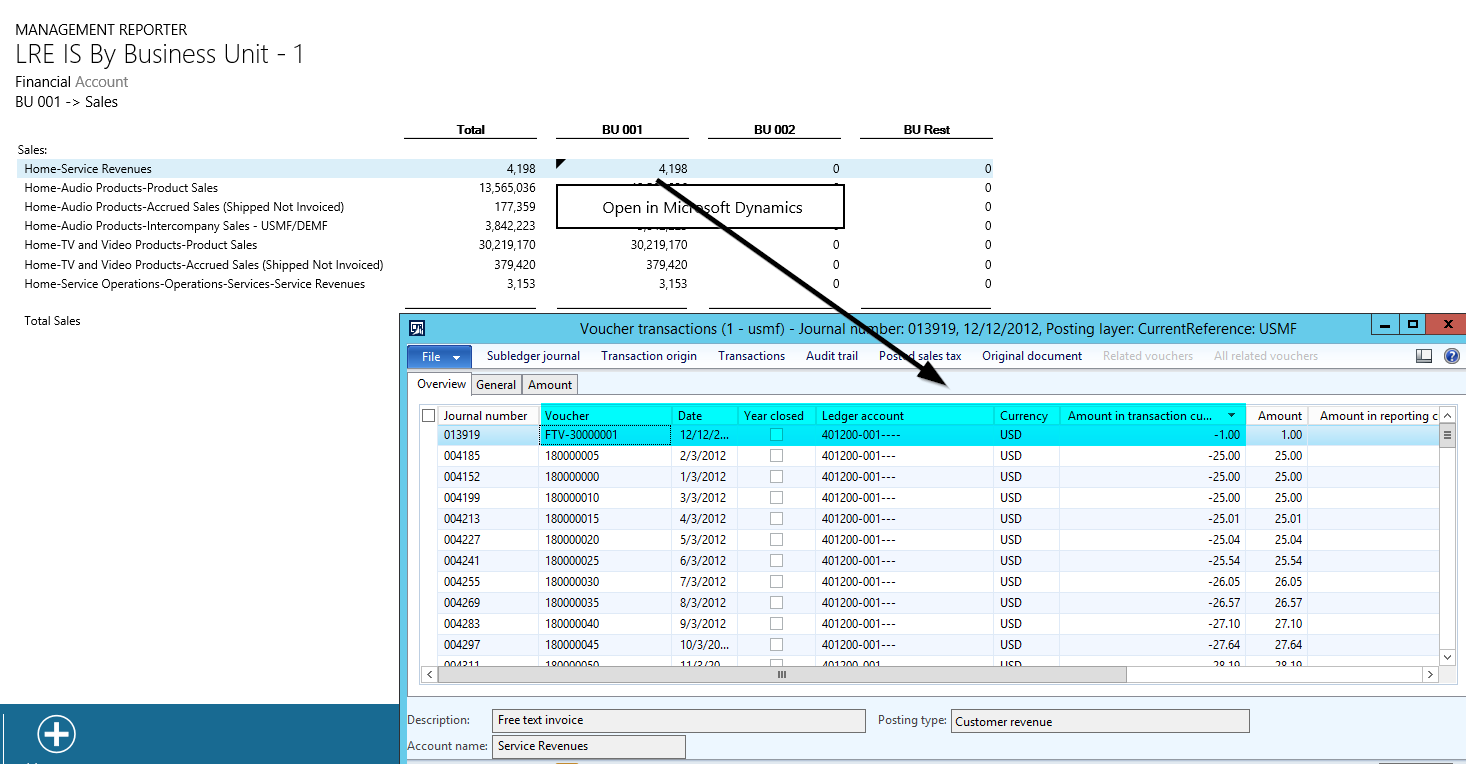Click the help question mark icon
1466x764 pixels.
click(x=1451, y=356)
